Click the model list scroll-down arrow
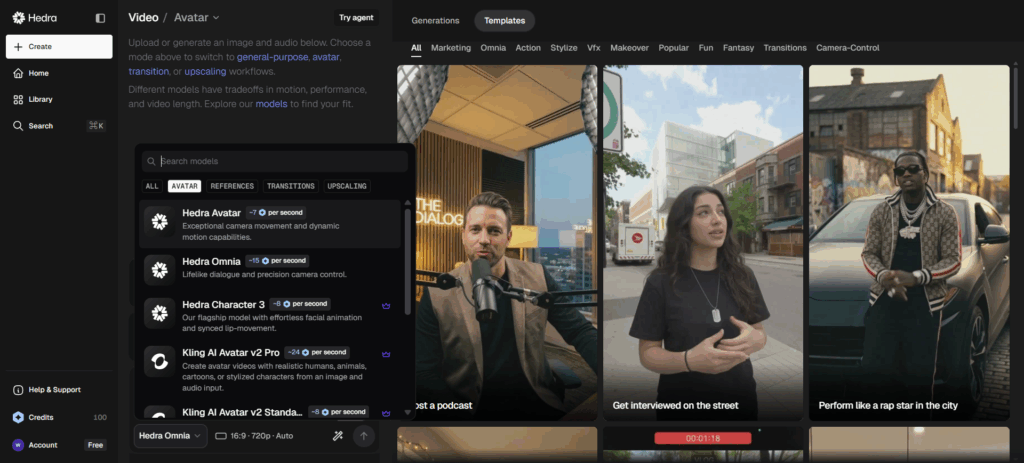 tap(408, 413)
